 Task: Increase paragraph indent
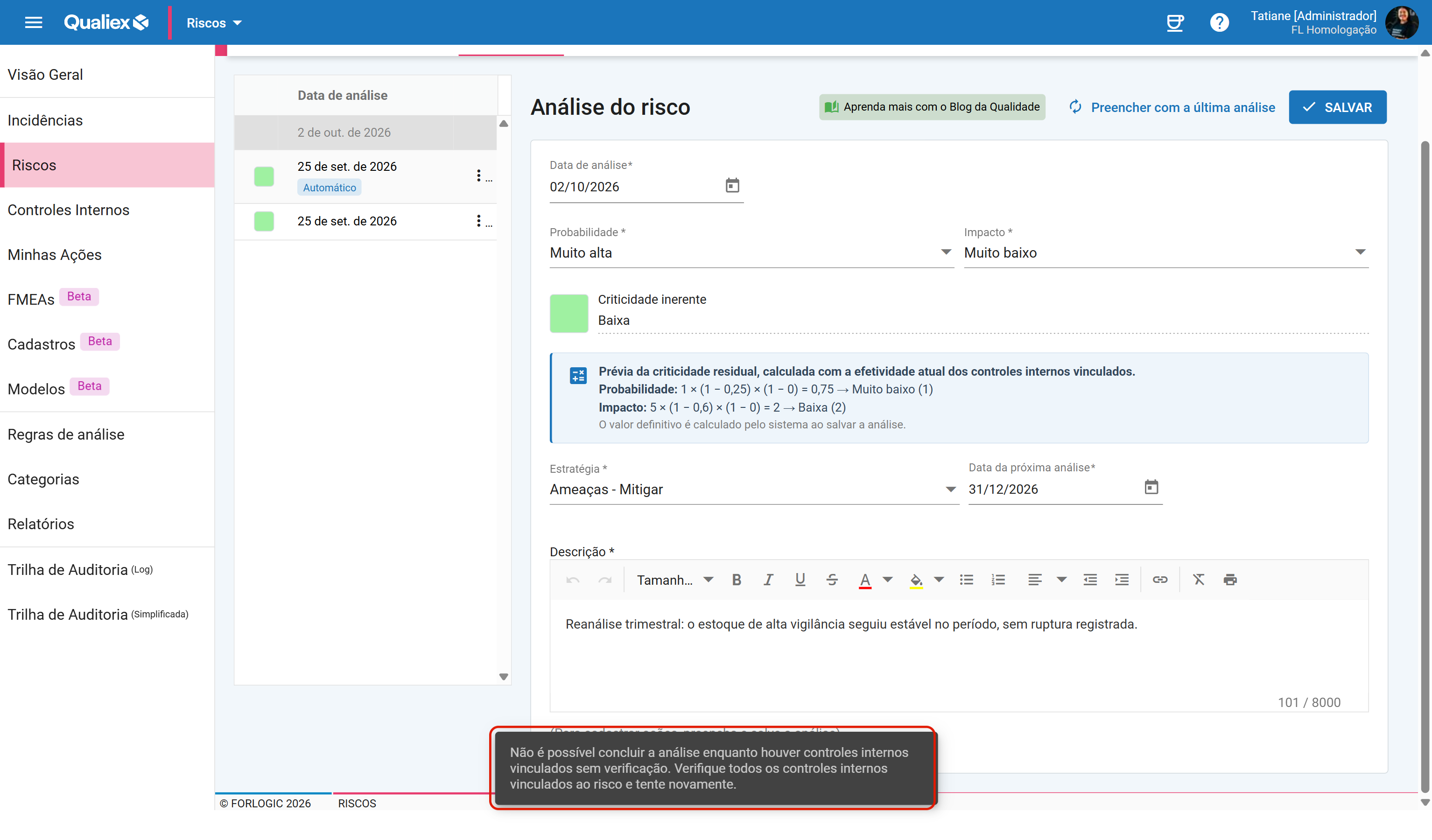pos(1122,580)
